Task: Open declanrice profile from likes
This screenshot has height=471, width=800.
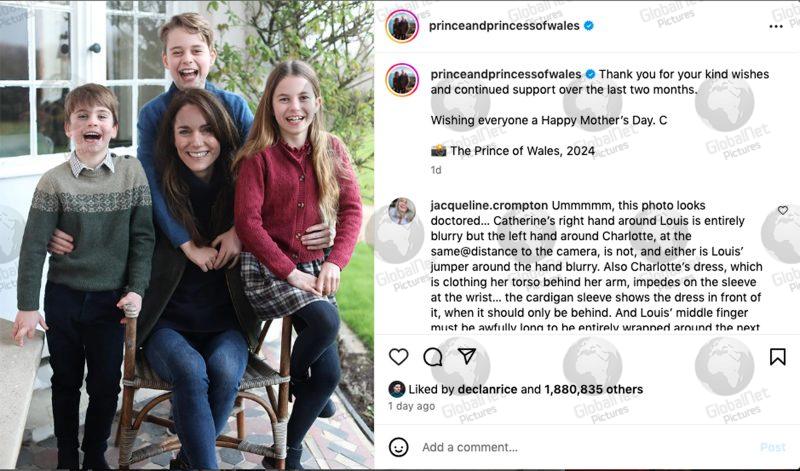Action: (487, 389)
